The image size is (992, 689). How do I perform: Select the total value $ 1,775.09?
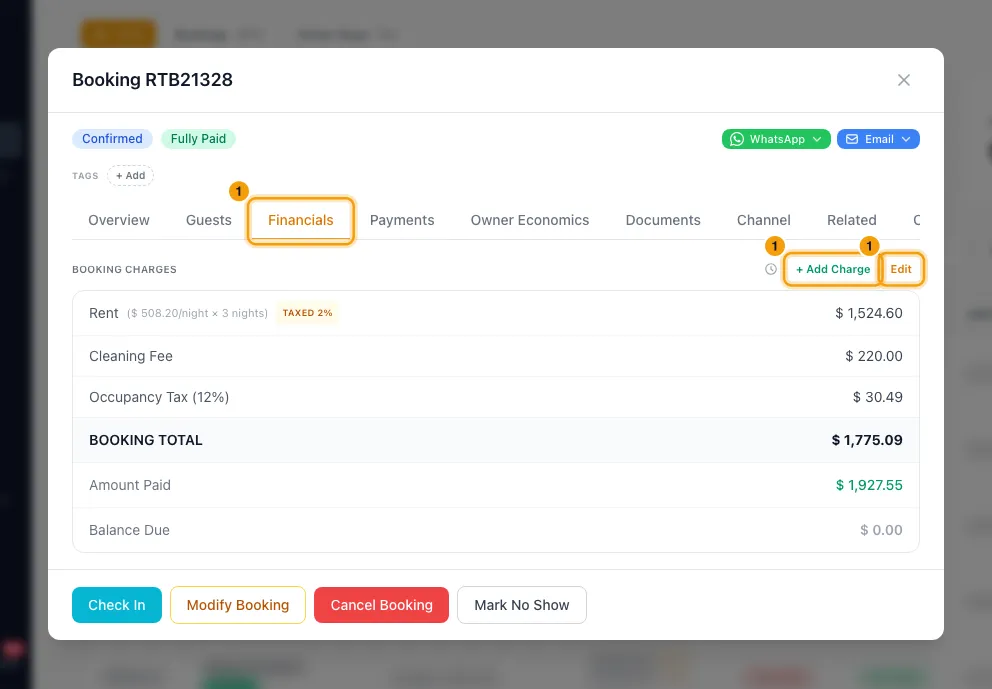coord(867,440)
